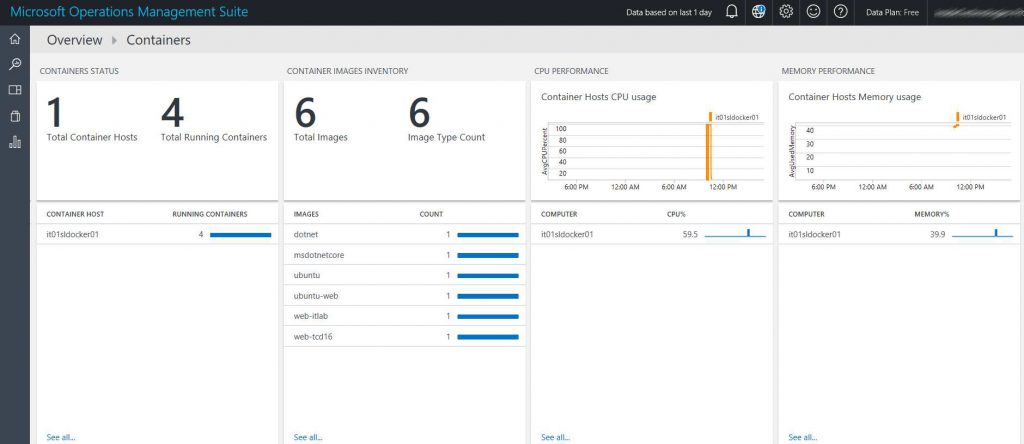Go back to Overview breadcrumb
Image resolution: width=1024 pixels, height=444 pixels.
point(74,40)
